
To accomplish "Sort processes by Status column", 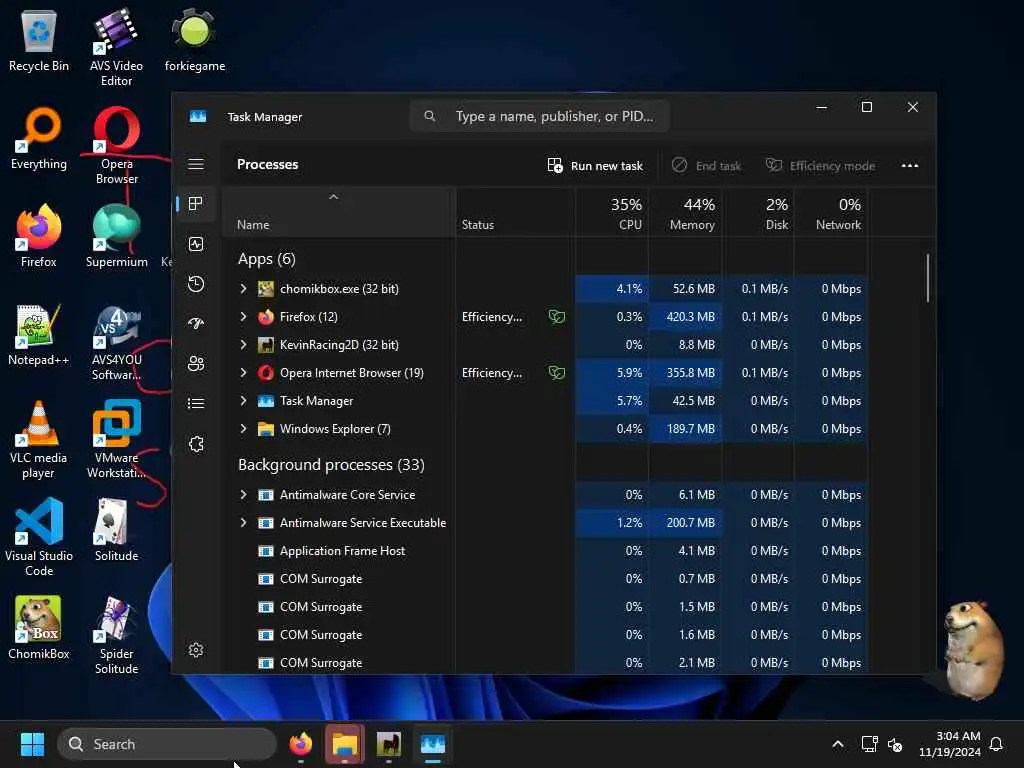I will click(515, 213).
